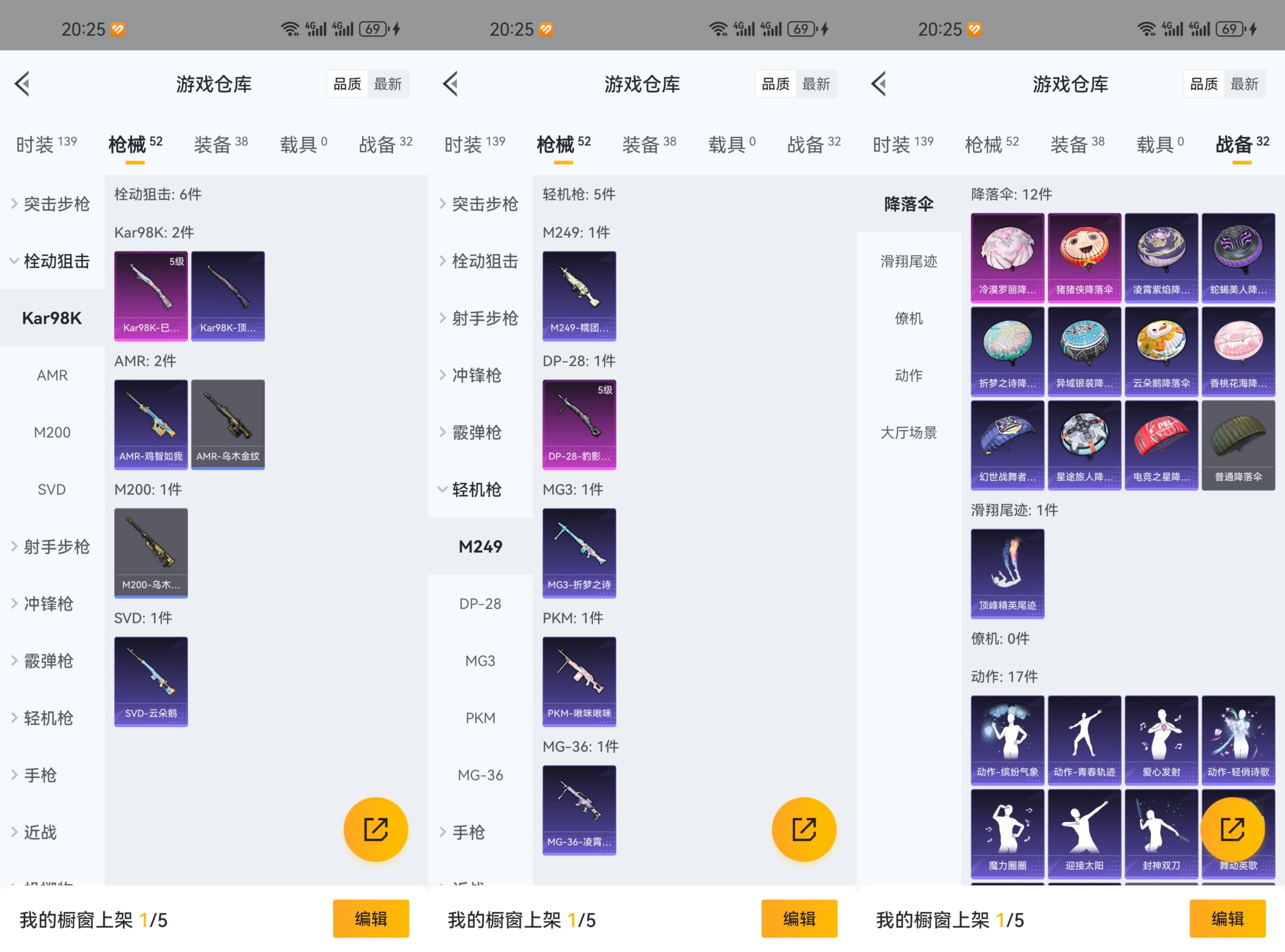Viewport: 1285px width, 952px height.
Task: Open the M200-乌木 skin item
Action: tap(151, 553)
